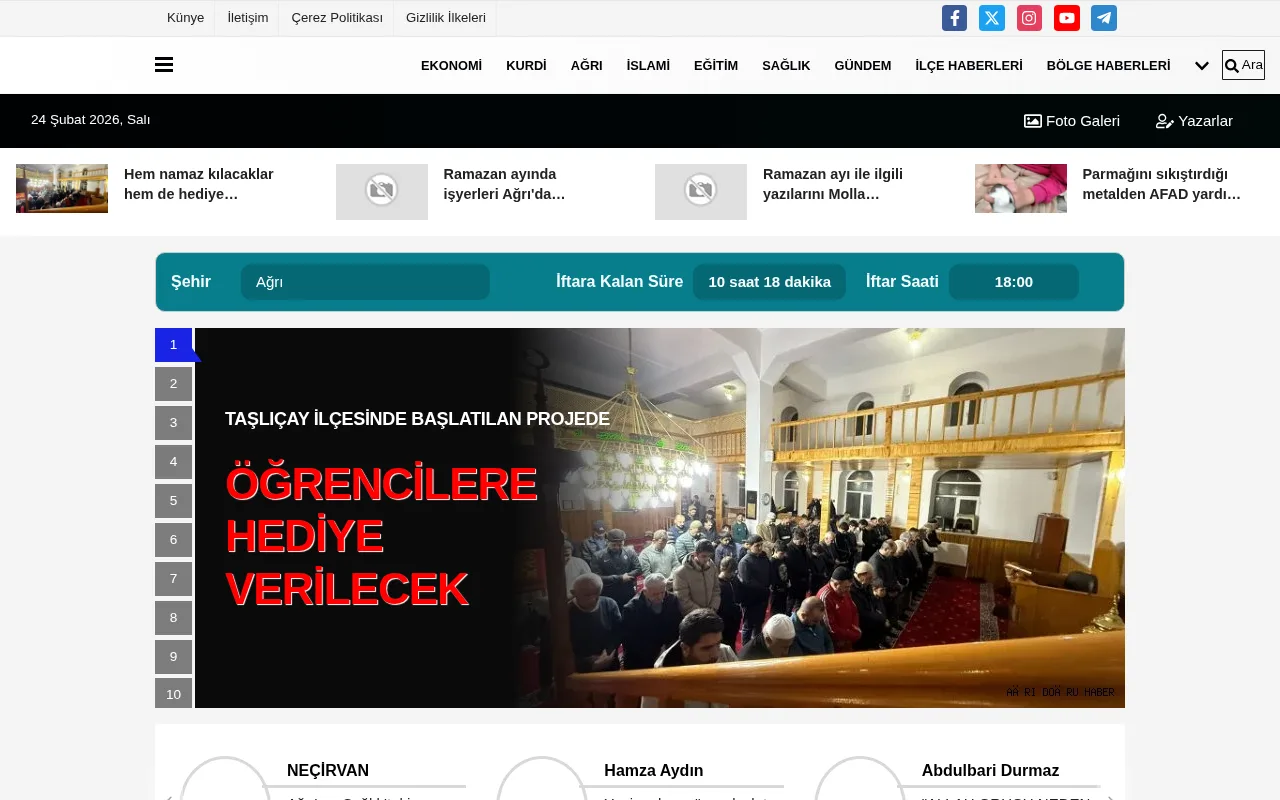The image size is (1280, 800).
Task: Open the hamburger menu icon
Action: pos(163,64)
